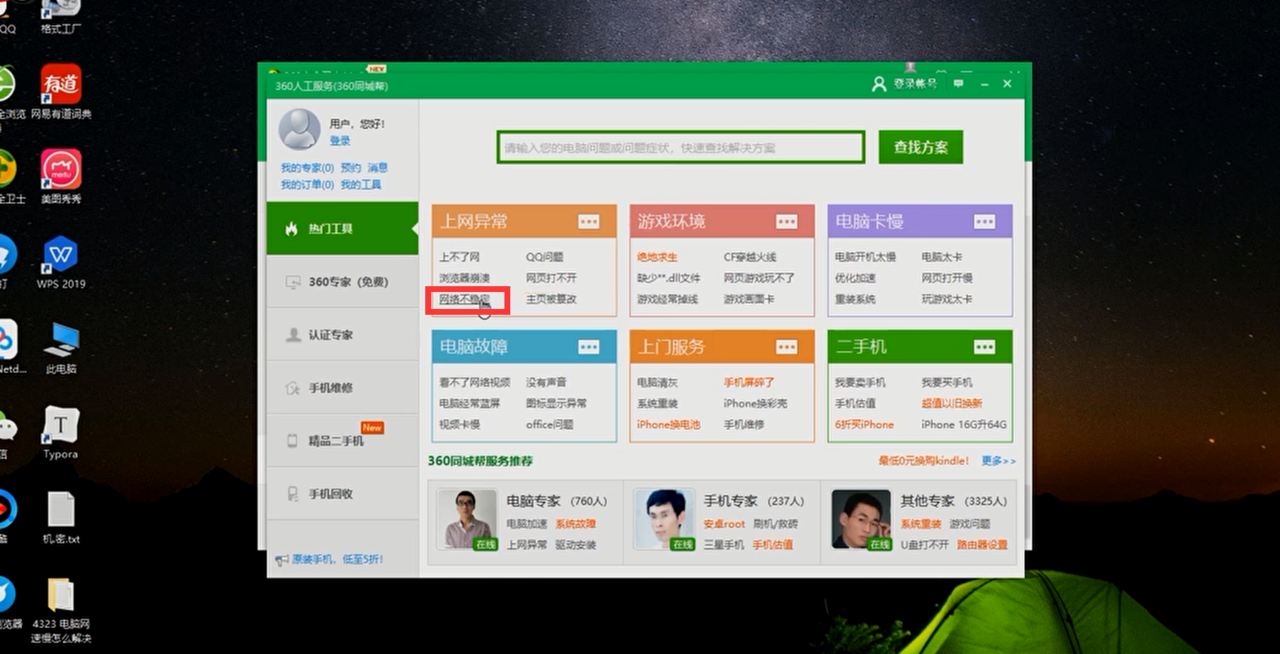Expand the 上门服务 more (…) button
This screenshot has height=654, width=1280.
coord(787,347)
